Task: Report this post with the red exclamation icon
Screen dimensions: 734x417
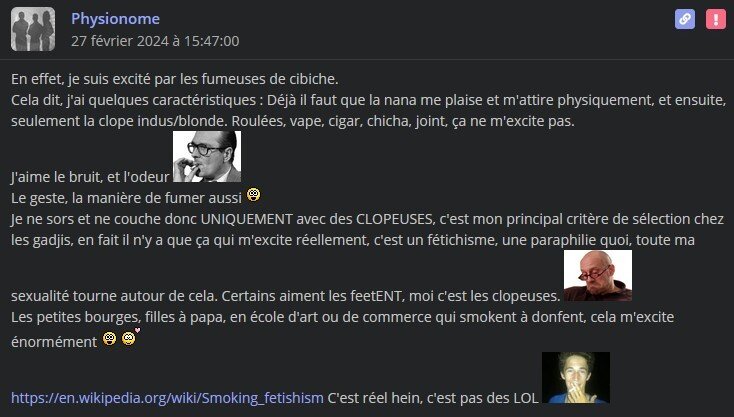Action: [716, 19]
